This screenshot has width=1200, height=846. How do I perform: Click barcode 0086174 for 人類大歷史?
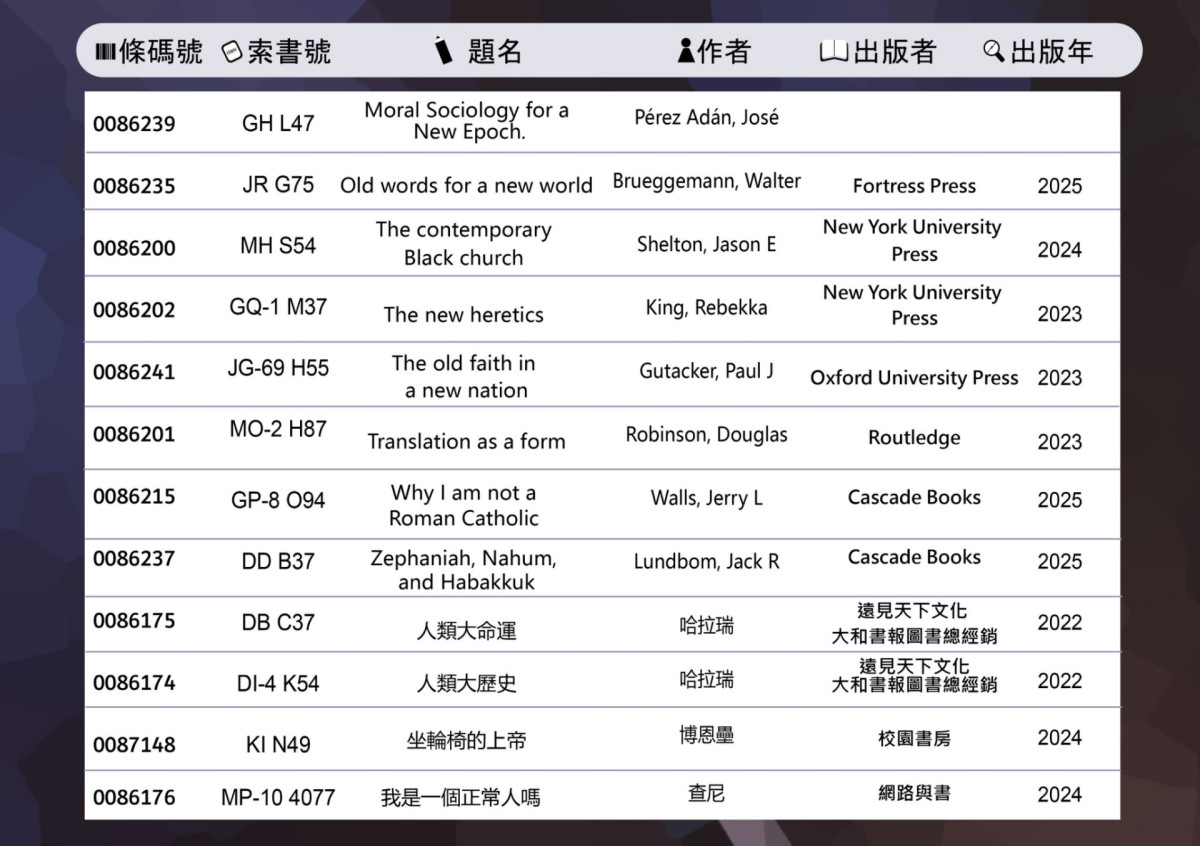(x=134, y=683)
